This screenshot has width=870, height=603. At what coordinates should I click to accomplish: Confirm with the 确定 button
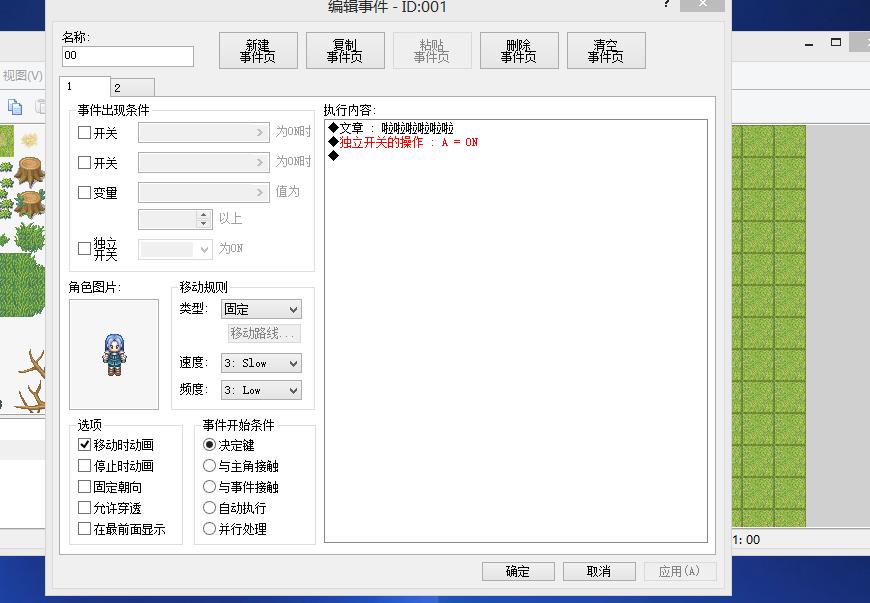pos(518,571)
